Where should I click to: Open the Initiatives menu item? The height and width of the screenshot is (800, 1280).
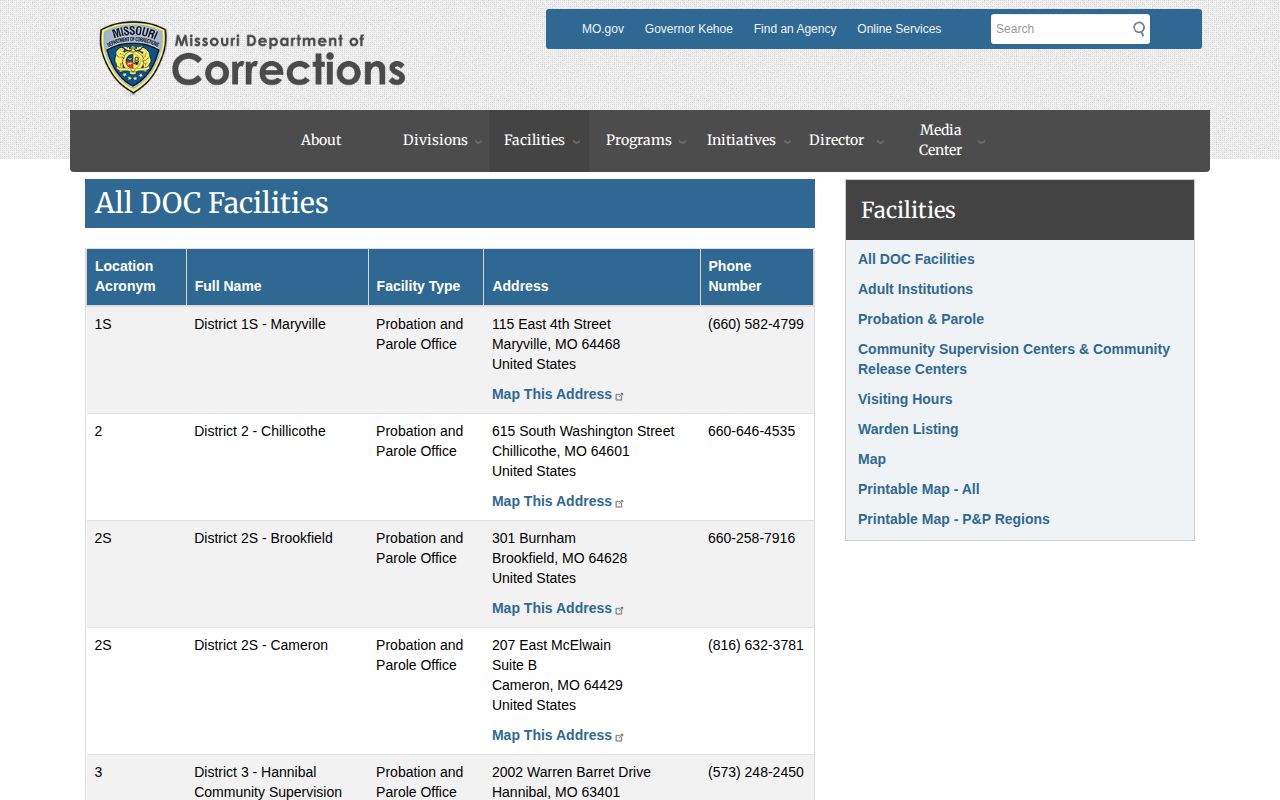pos(741,140)
